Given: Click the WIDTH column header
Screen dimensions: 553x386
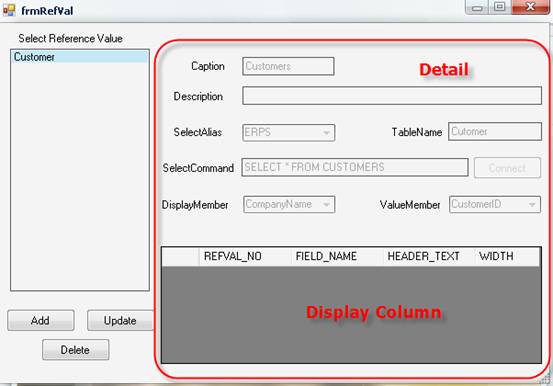Looking at the screenshot, I should click(507, 257).
